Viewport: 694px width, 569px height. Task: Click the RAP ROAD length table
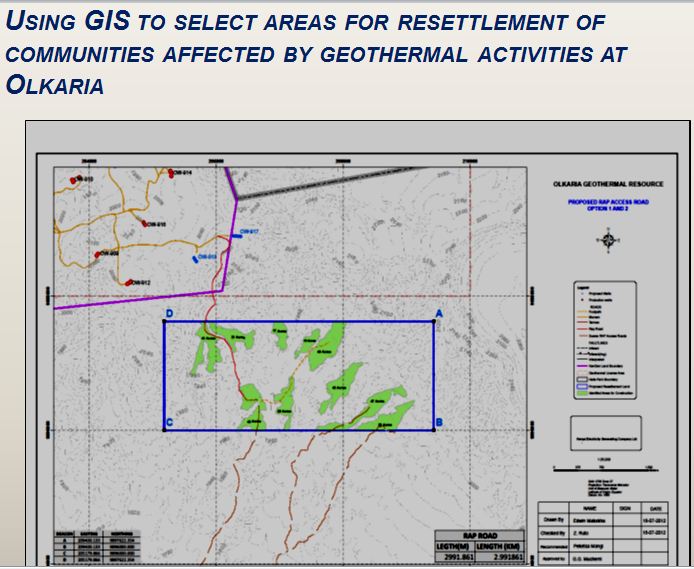(x=480, y=546)
